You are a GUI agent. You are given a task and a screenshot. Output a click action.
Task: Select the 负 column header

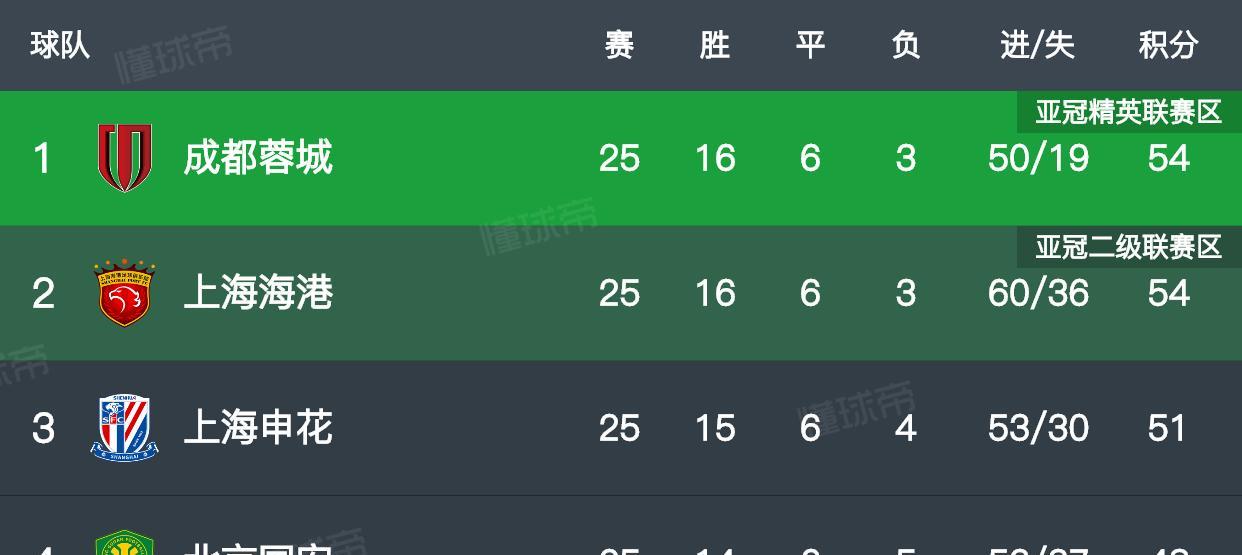tap(906, 45)
